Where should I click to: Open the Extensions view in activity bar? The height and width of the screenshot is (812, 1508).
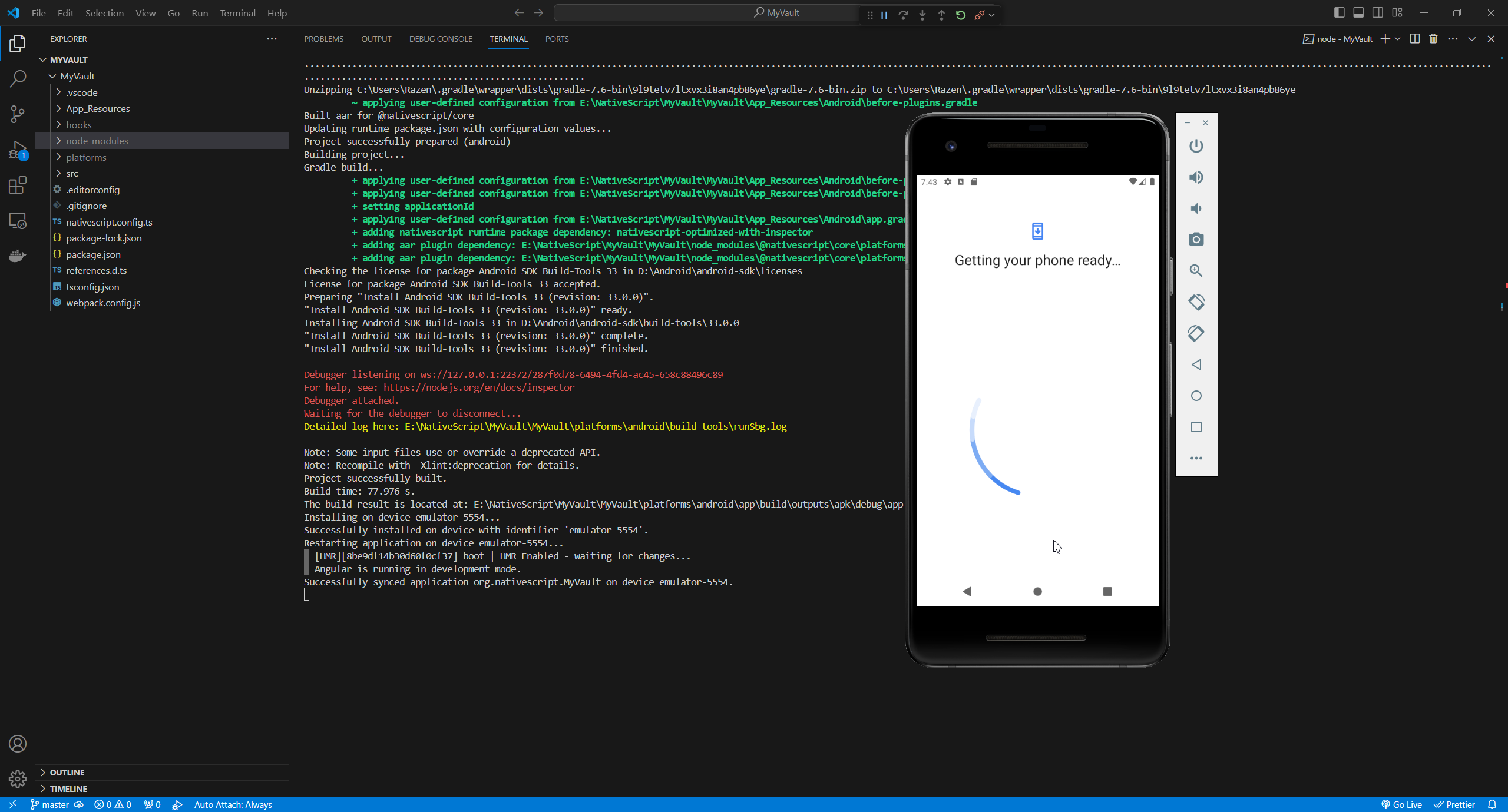tap(18, 185)
